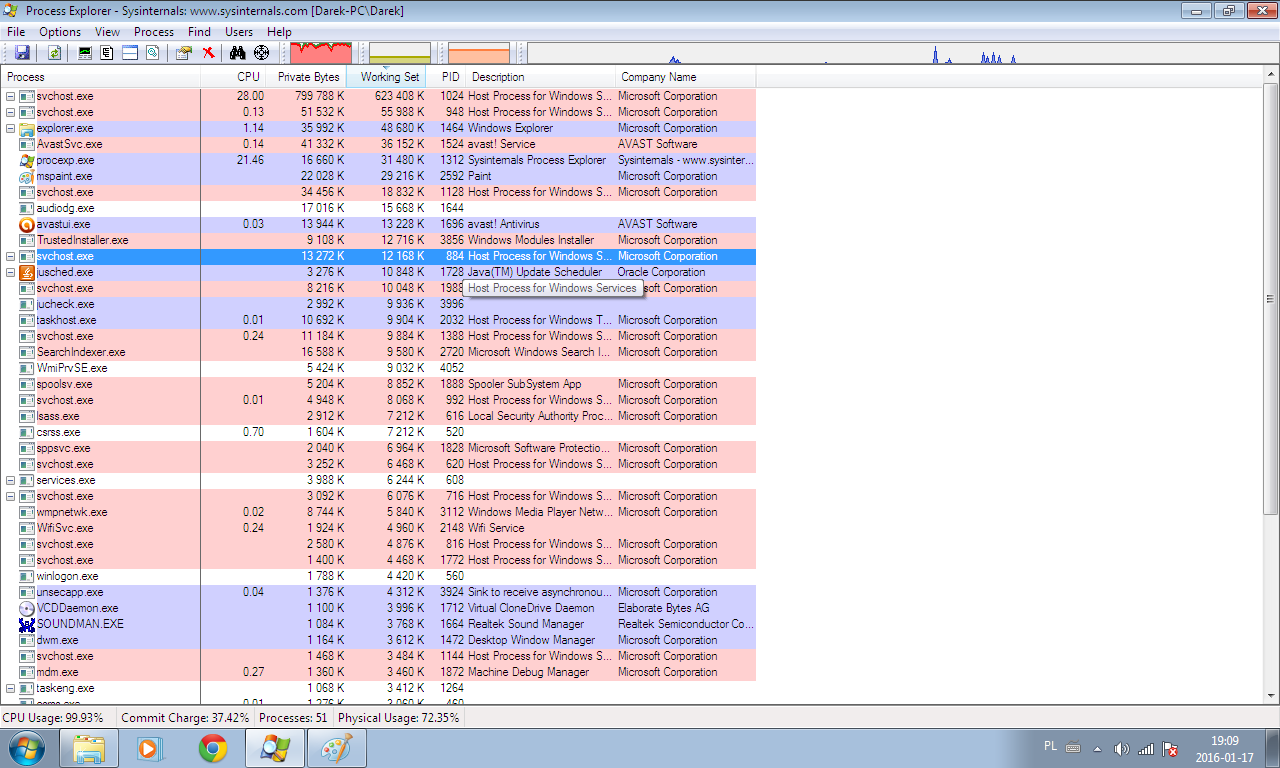The width and height of the screenshot is (1280, 768).
Task: Open Windows Explorer from the taskbar
Action: point(89,748)
